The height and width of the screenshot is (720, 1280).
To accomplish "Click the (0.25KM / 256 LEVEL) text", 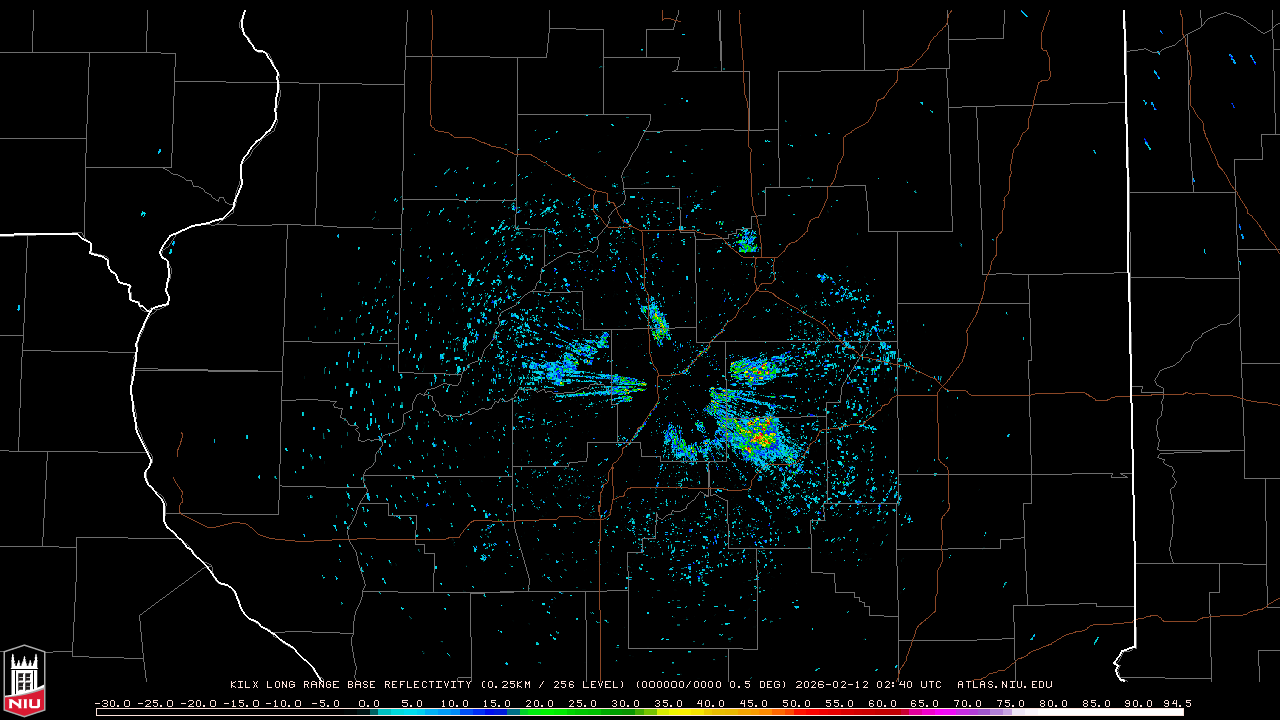I will (x=552, y=685).
